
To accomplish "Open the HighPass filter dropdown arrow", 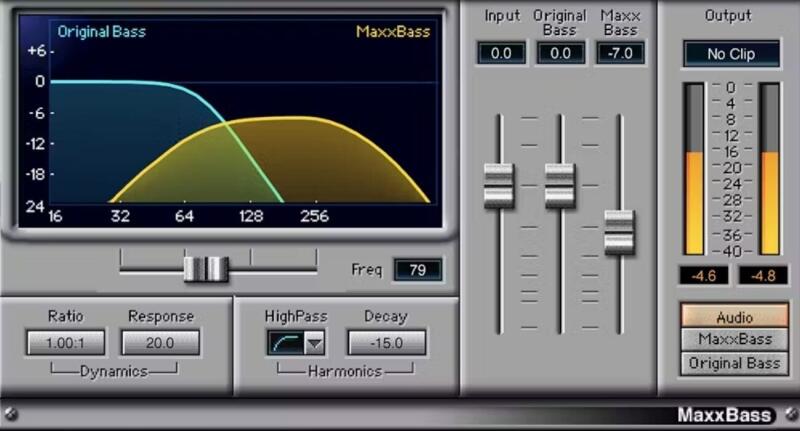I will coord(314,343).
